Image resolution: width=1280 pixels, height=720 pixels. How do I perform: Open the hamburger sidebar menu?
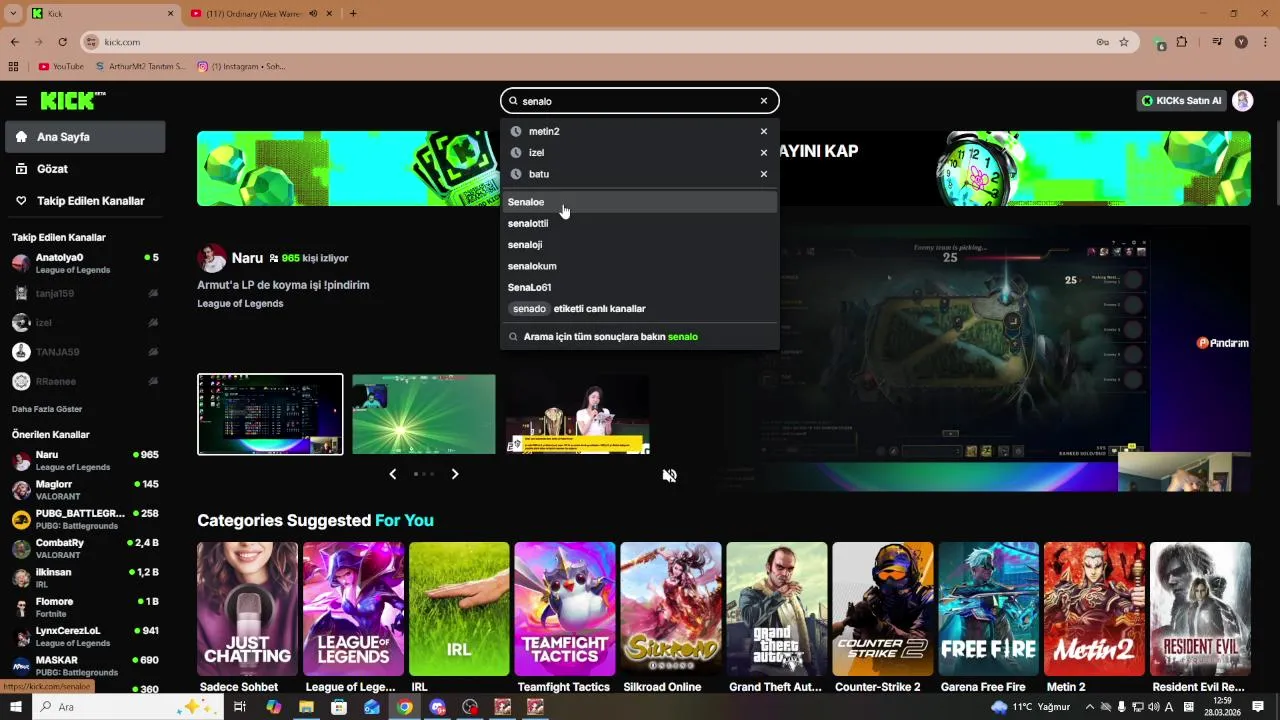21,101
